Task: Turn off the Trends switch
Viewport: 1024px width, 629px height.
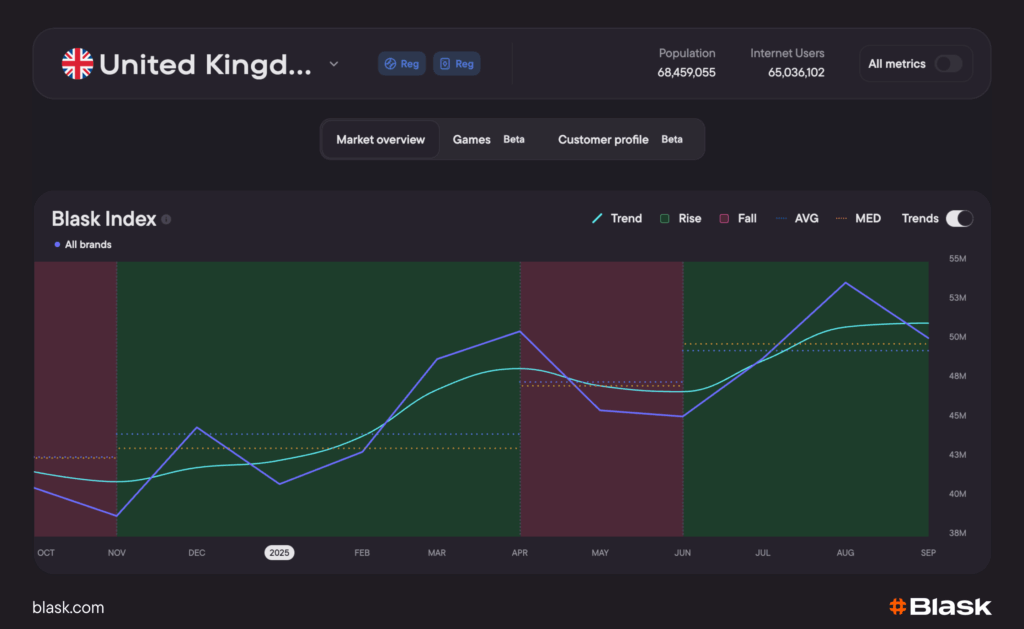Action: (959, 218)
